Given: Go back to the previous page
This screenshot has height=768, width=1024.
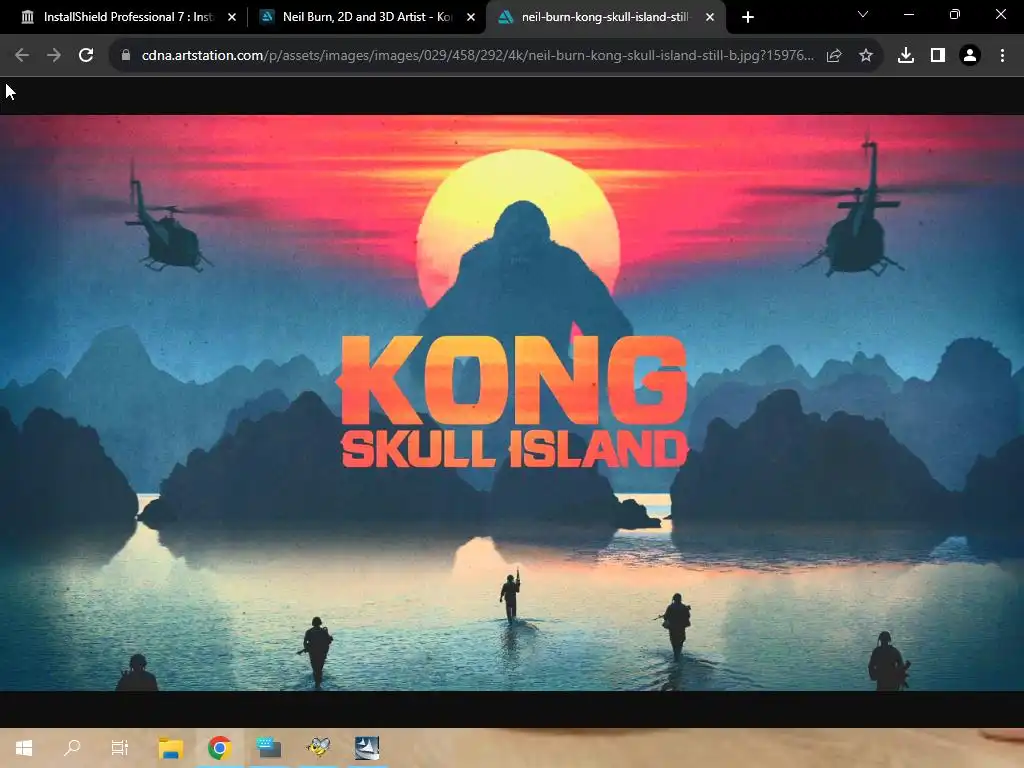Looking at the screenshot, I should [x=22, y=56].
